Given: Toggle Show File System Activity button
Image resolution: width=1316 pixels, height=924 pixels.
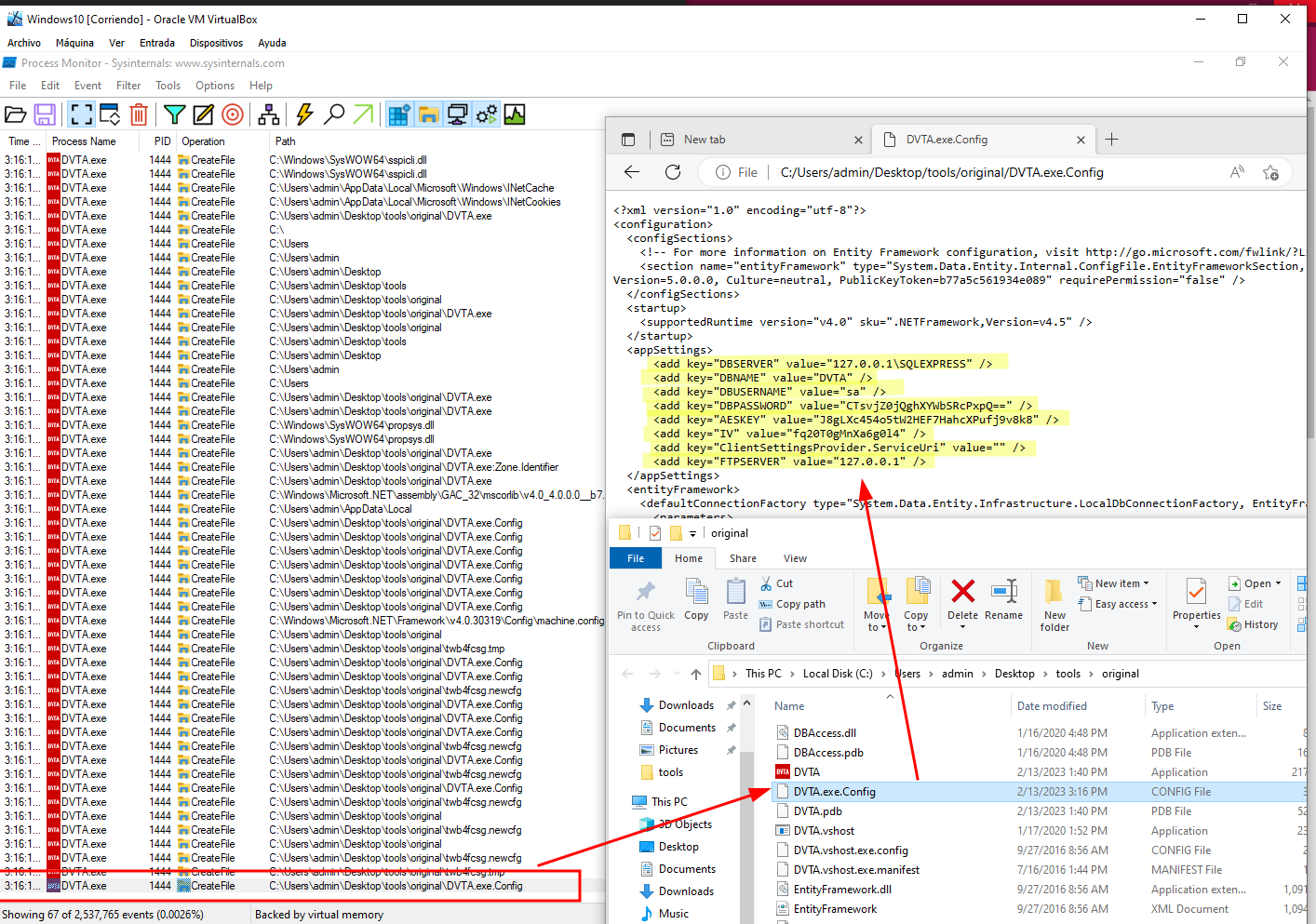Looking at the screenshot, I should click(428, 114).
